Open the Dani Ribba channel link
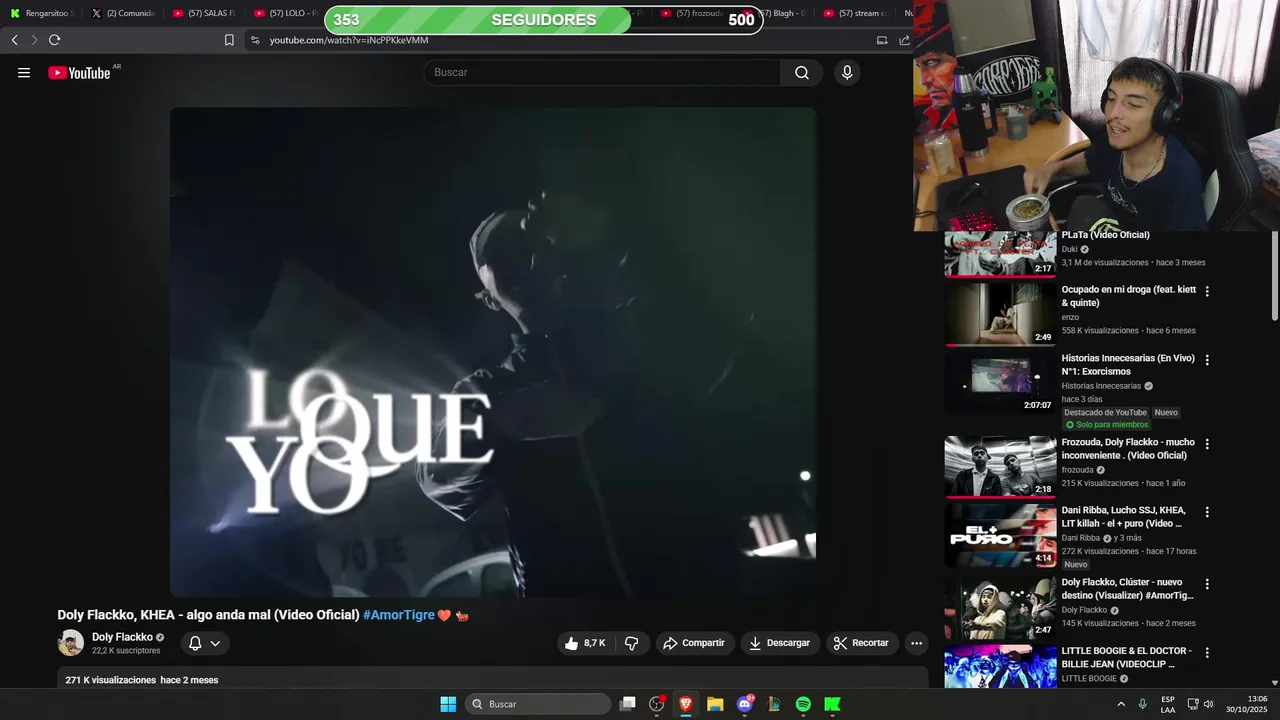Image resolution: width=1280 pixels, height=720 pixels. click(x=1080, y=538)
